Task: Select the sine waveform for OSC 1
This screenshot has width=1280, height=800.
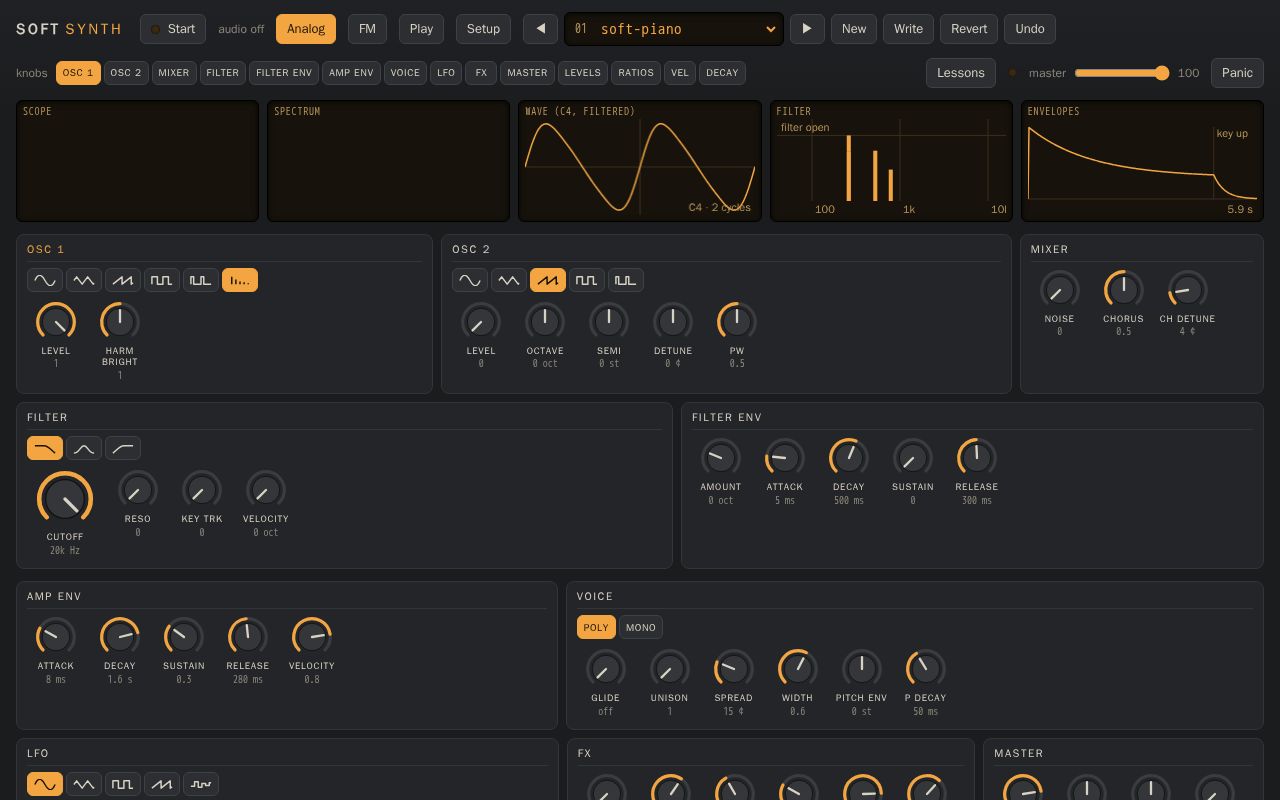Action: (x=45, y=281)
